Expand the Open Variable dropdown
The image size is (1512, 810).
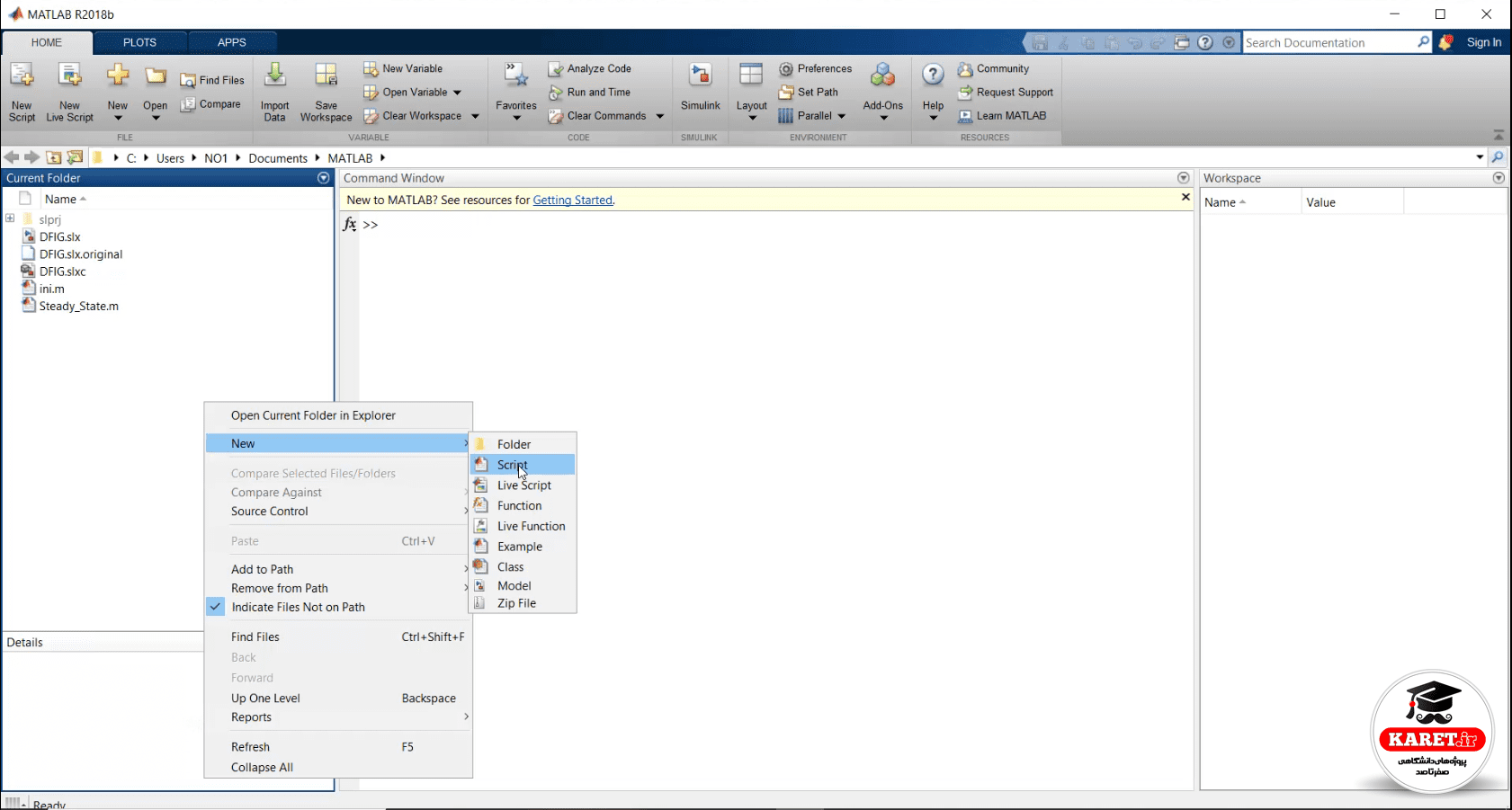457,93
